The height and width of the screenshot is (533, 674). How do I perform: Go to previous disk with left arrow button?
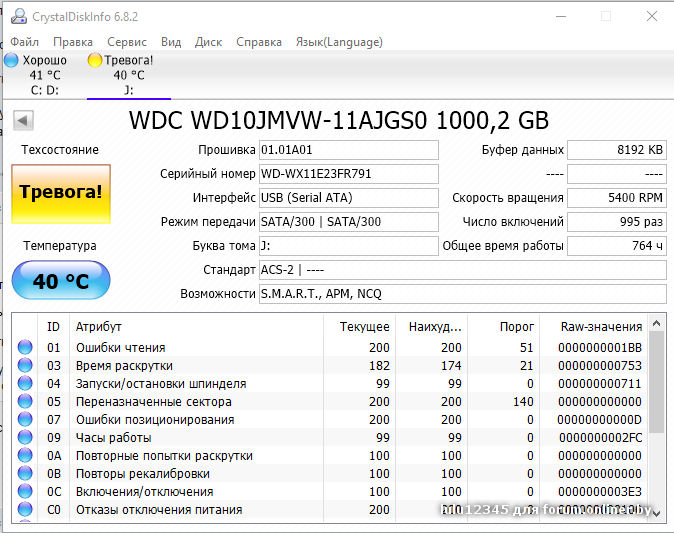(23, 120)
